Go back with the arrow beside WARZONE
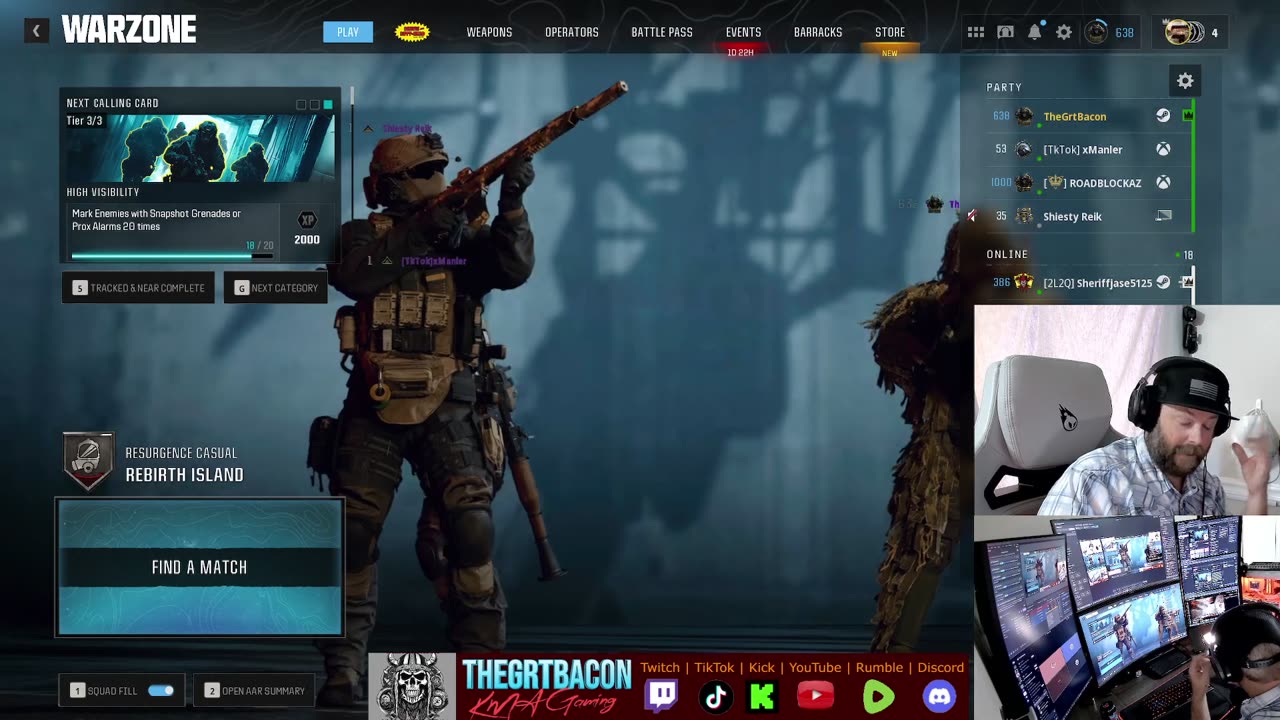This screenshot has height=720, width=1280. pyautogui.click(x=36, y=31)
